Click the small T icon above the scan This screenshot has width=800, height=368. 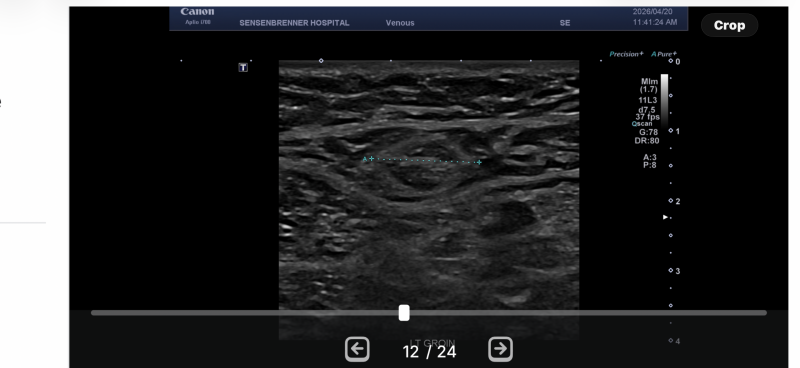pos(243,67)
